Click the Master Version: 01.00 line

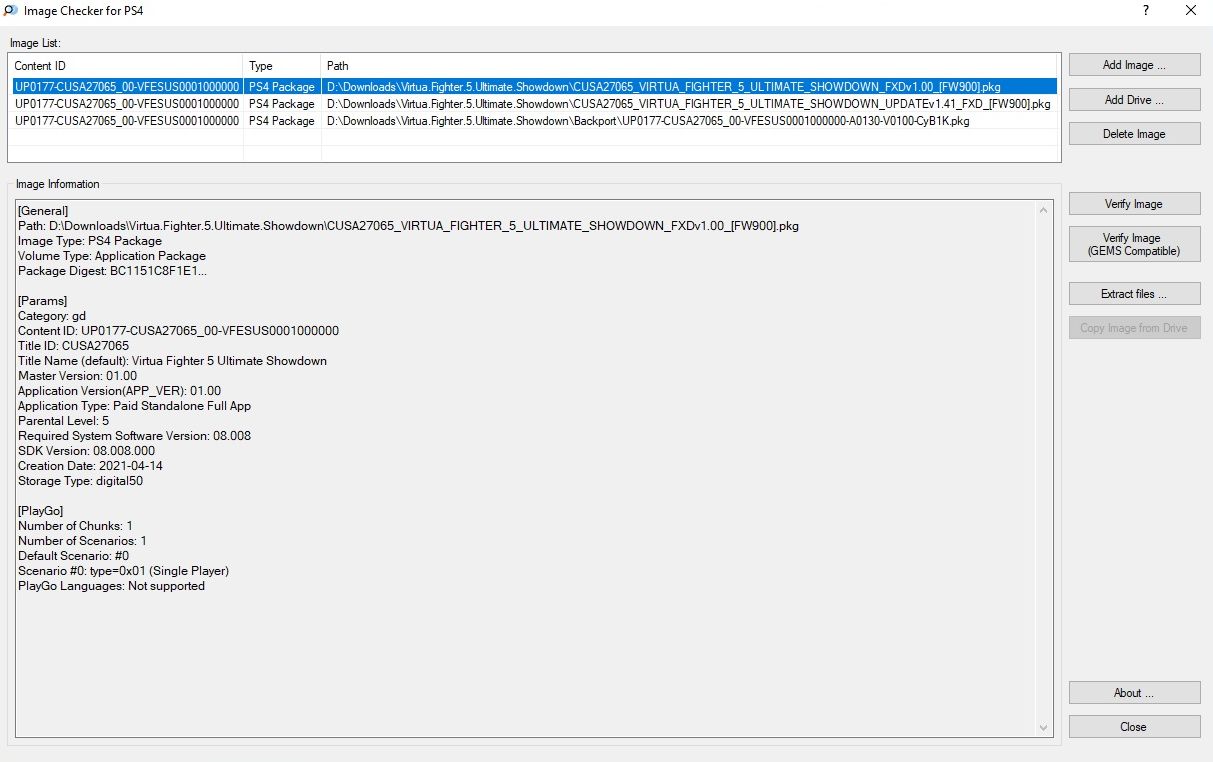(x=78, y=376)
